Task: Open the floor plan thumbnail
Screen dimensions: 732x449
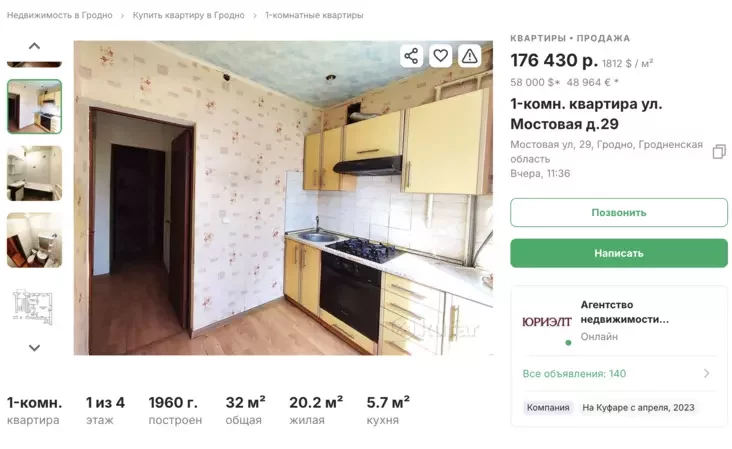Action: click(34, 307)
